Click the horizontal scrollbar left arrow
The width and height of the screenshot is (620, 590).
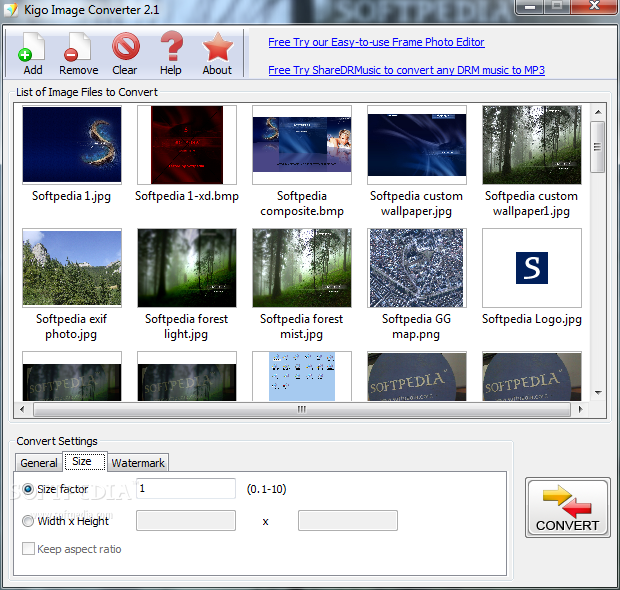[x=22, y=409]
